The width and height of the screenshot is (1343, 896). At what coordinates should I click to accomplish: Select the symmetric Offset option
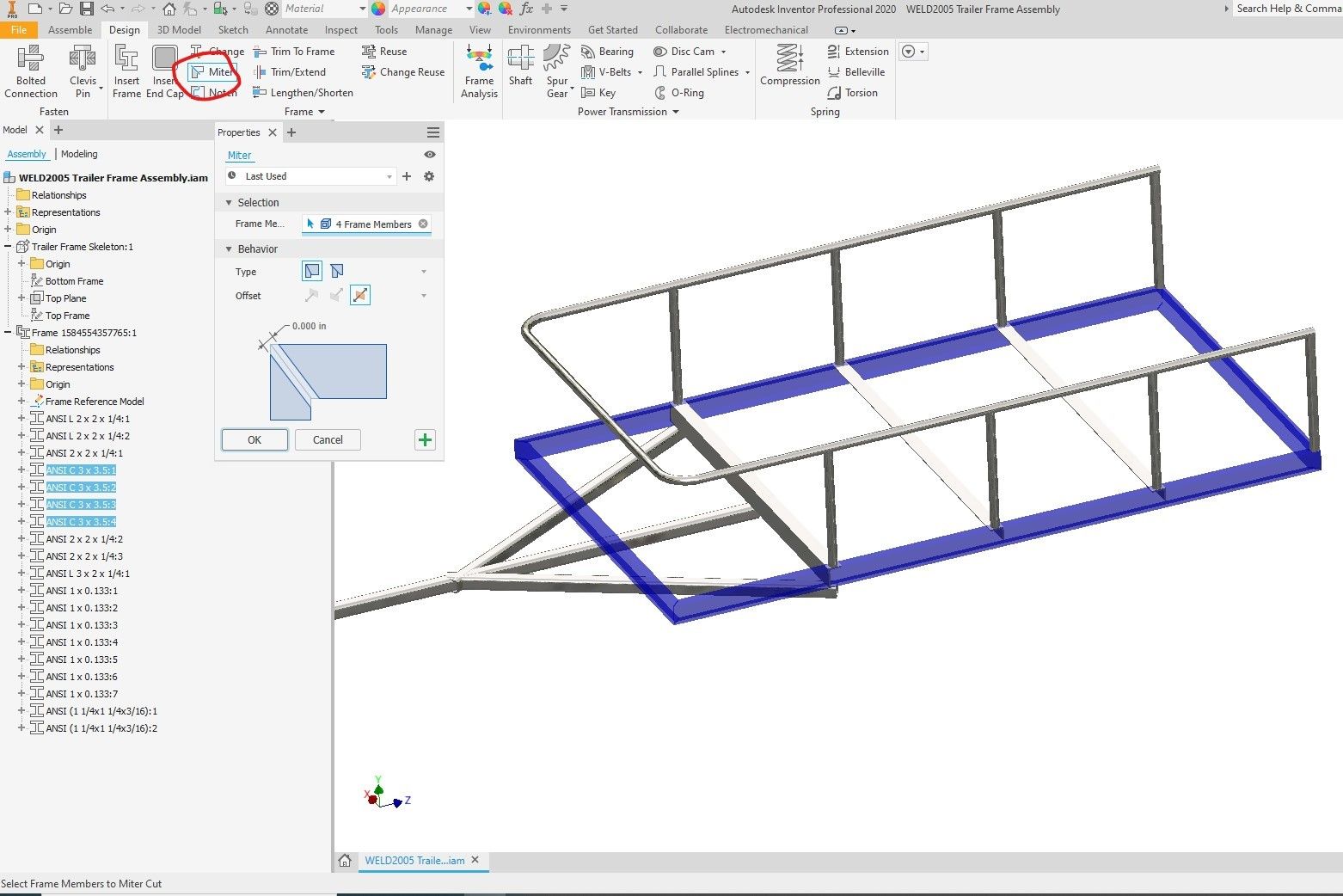coord(360,296)
